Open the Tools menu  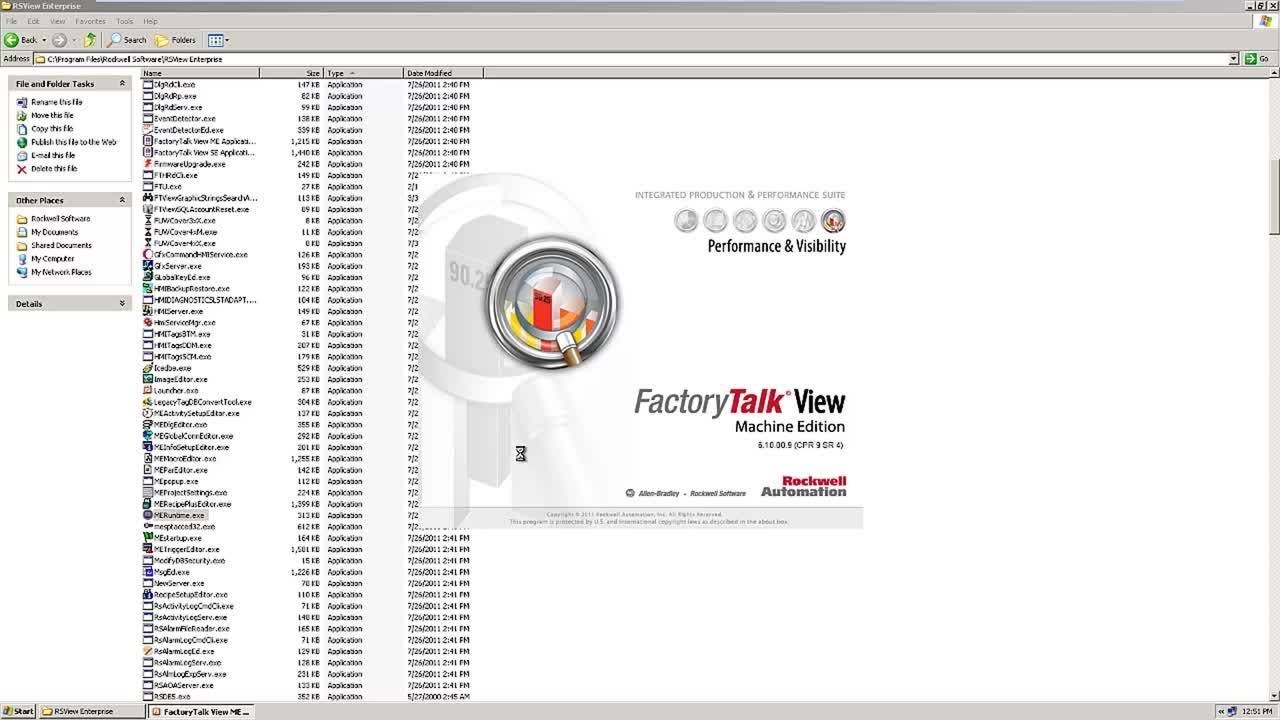coord(124,21)
